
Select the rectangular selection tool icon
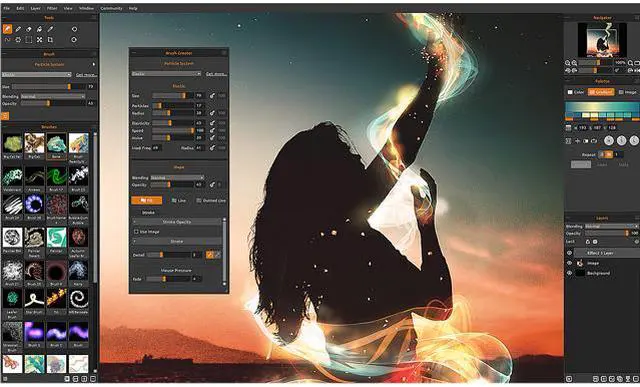click(29, 40)
